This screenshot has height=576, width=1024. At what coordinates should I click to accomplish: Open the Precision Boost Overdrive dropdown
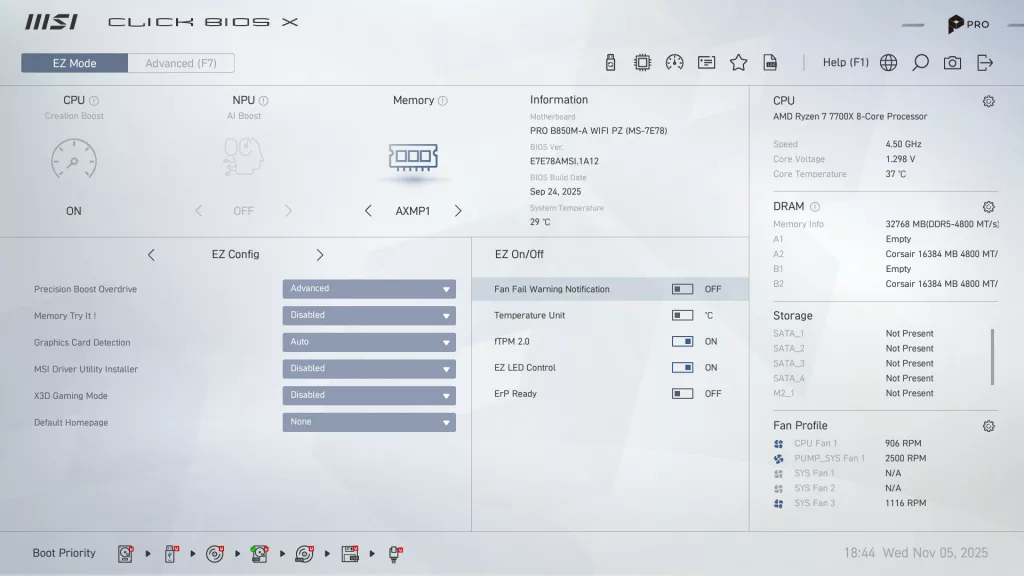[x=369, y=288]
